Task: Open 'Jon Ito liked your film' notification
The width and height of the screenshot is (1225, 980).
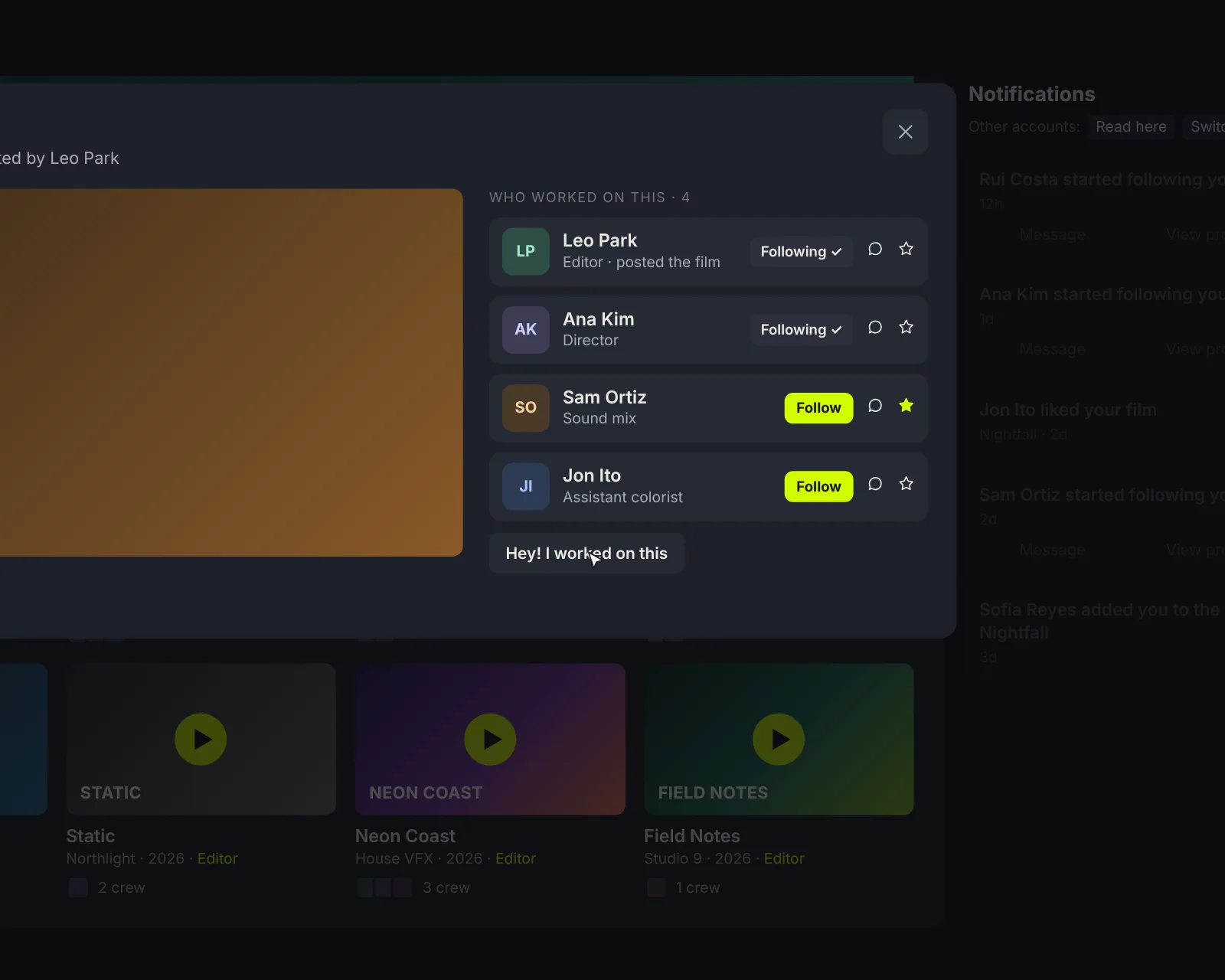Action: pos(1068,410)
